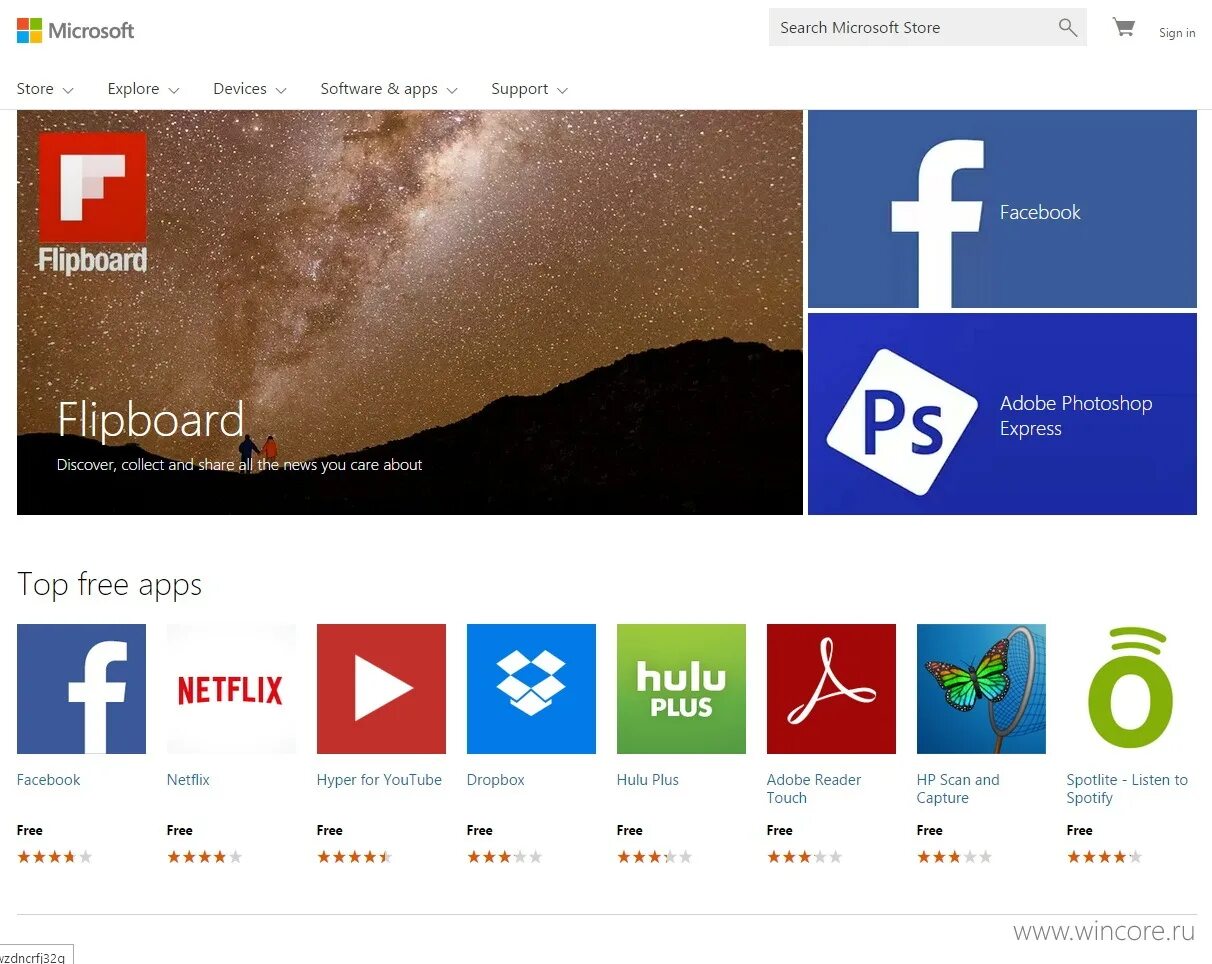The height and width of the screenshot is (964, 1212).
Task: Open the featured Facebook tile
Action: pos(1002,209)
